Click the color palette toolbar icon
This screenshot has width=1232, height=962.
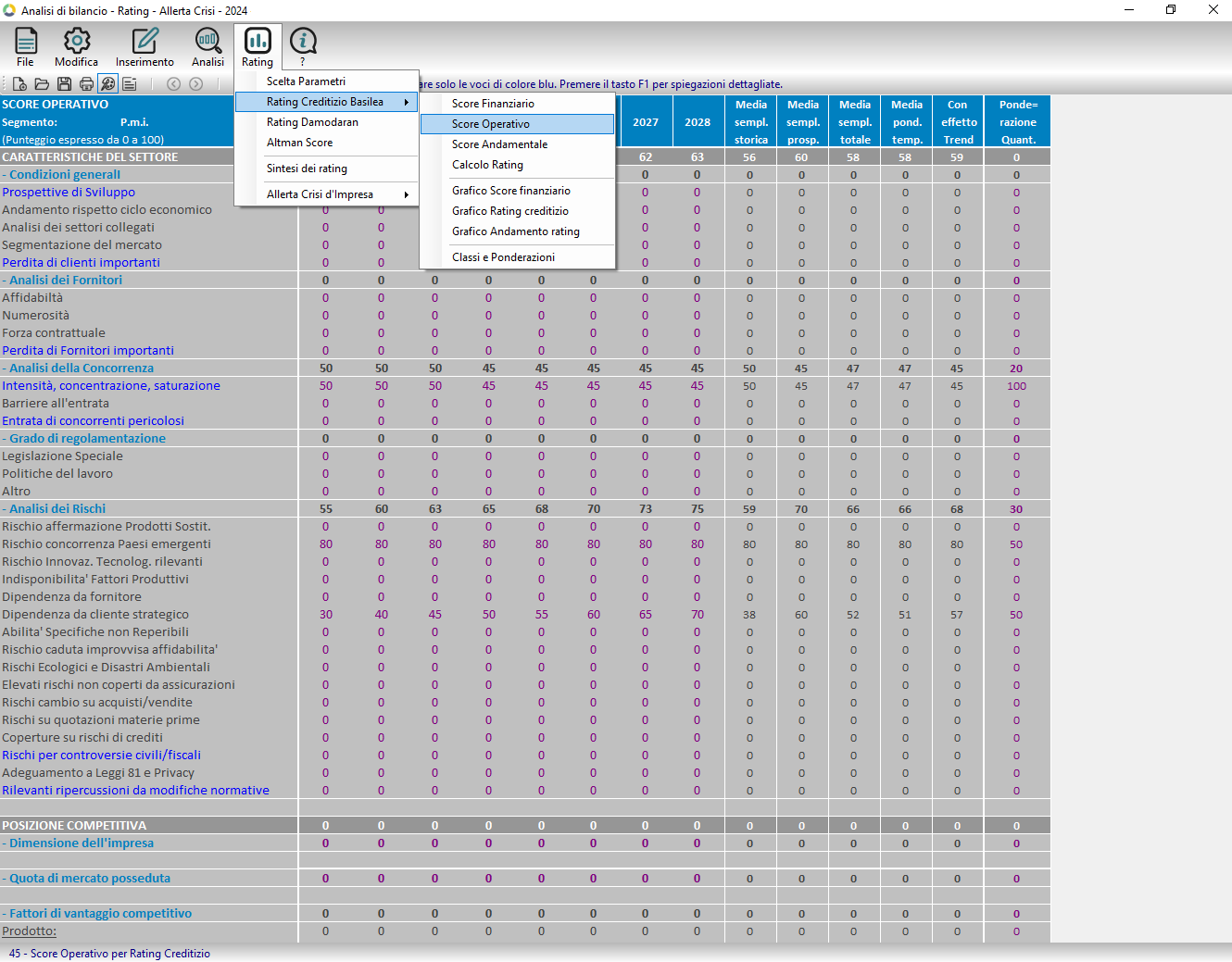[108, 84]
